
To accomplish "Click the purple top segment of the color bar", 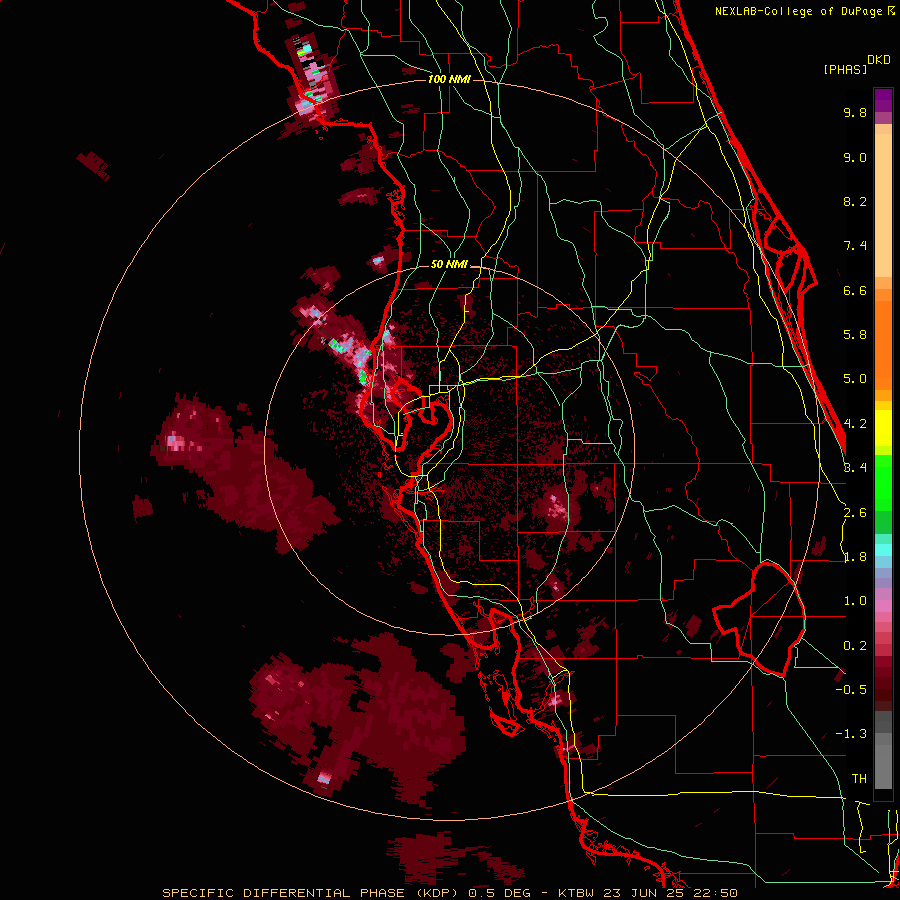I will 883,100.
